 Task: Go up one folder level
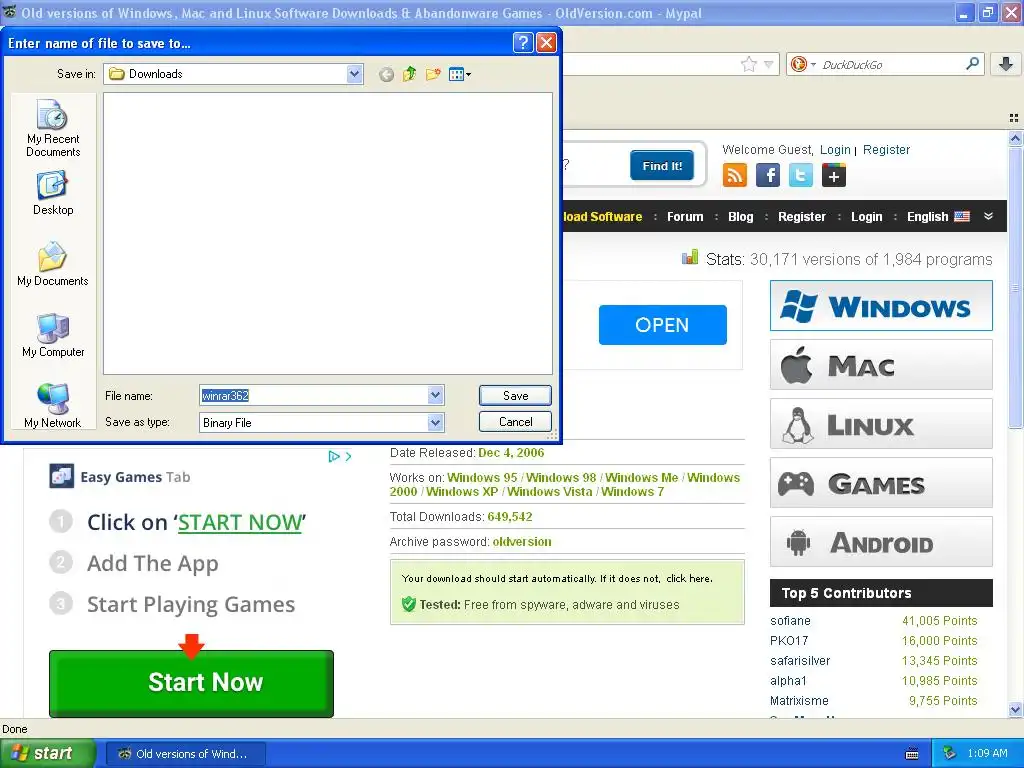(409, 74)
